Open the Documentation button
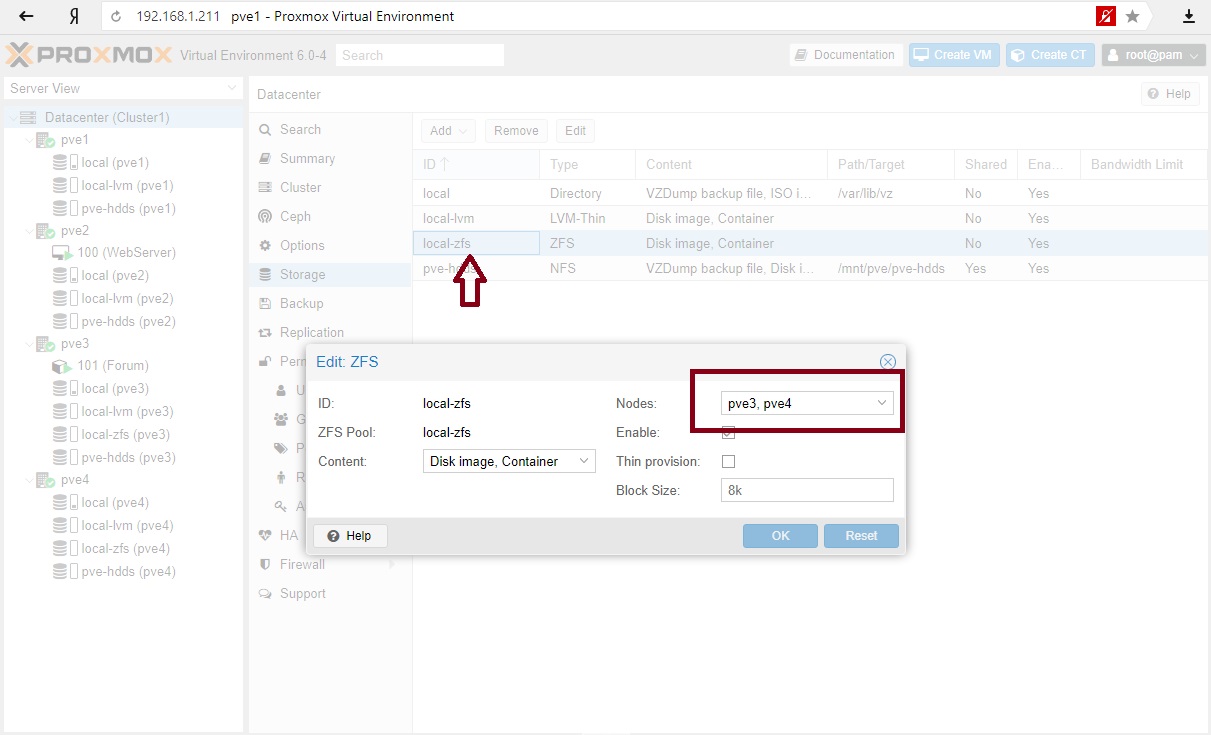Image resolution: width=1211 pixels, height=735 pixels. 846,55
